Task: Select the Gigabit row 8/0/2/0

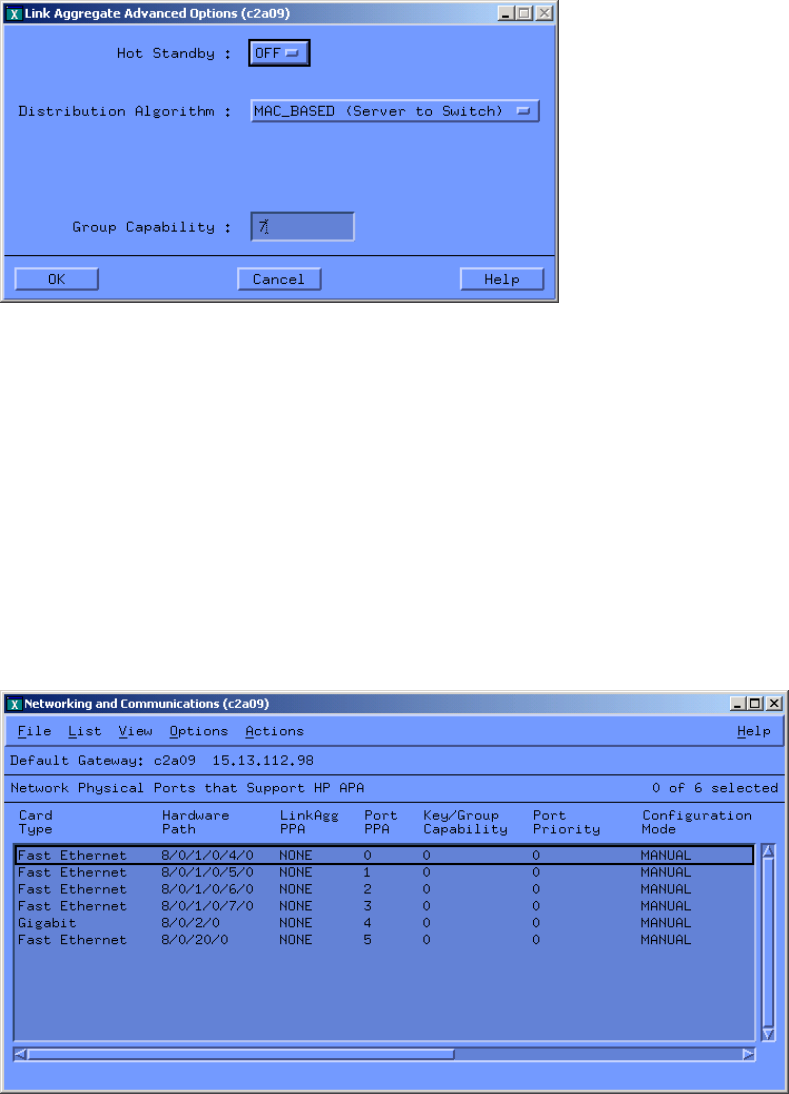Action: [x=384, y=922]
